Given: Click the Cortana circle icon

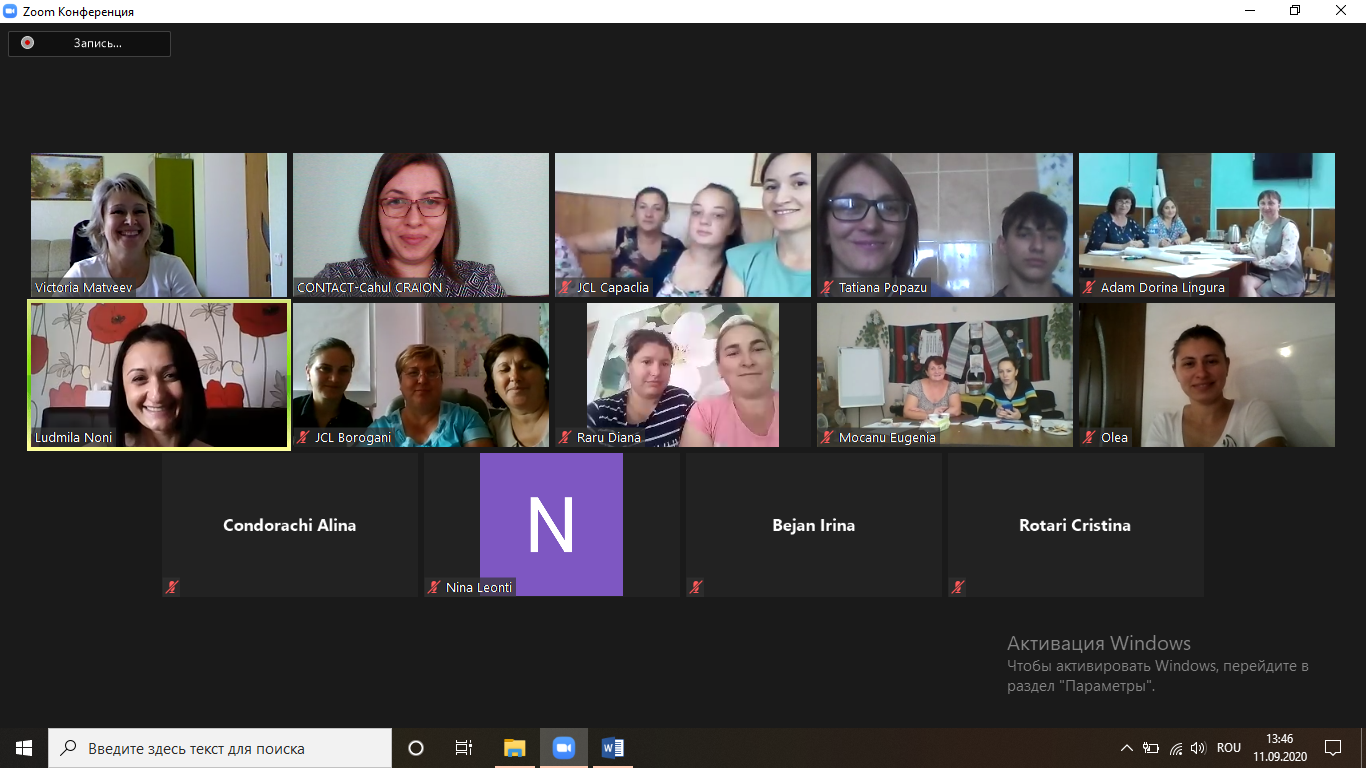Looking at the screenshot, I should 416,748.
